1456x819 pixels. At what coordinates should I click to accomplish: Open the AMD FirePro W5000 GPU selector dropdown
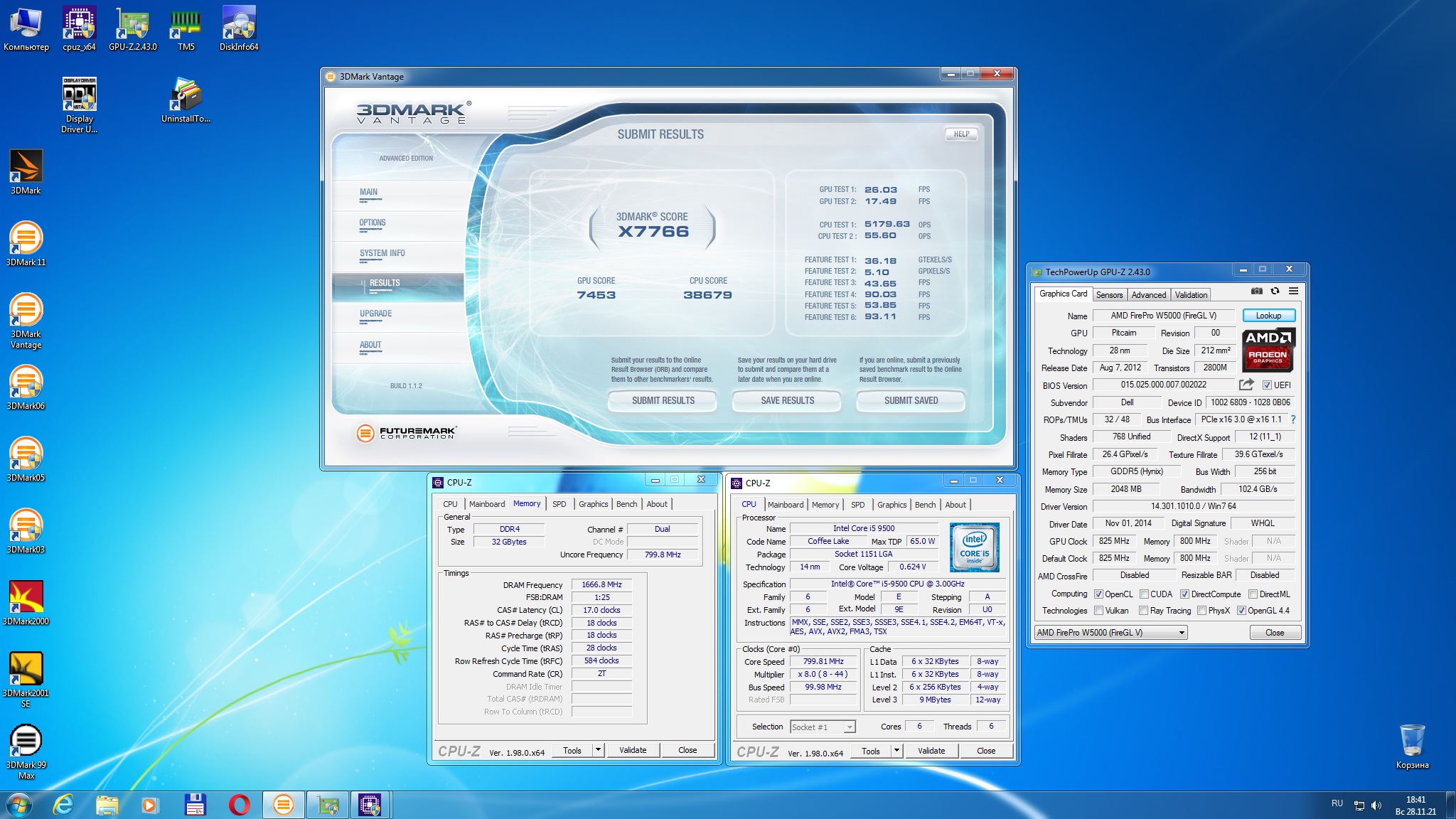coord(1110,633)
